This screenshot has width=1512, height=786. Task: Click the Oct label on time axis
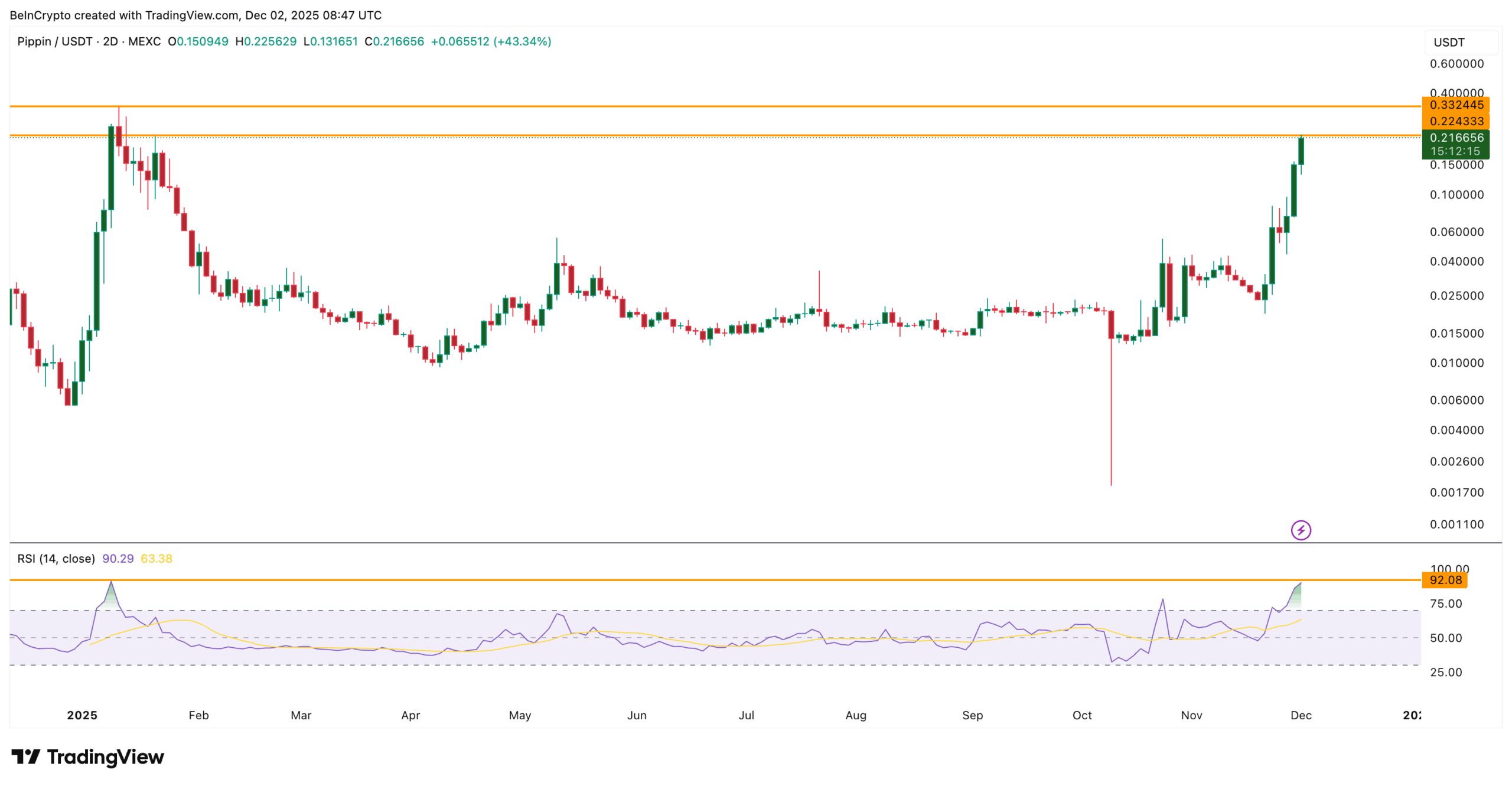(1081, 715)
